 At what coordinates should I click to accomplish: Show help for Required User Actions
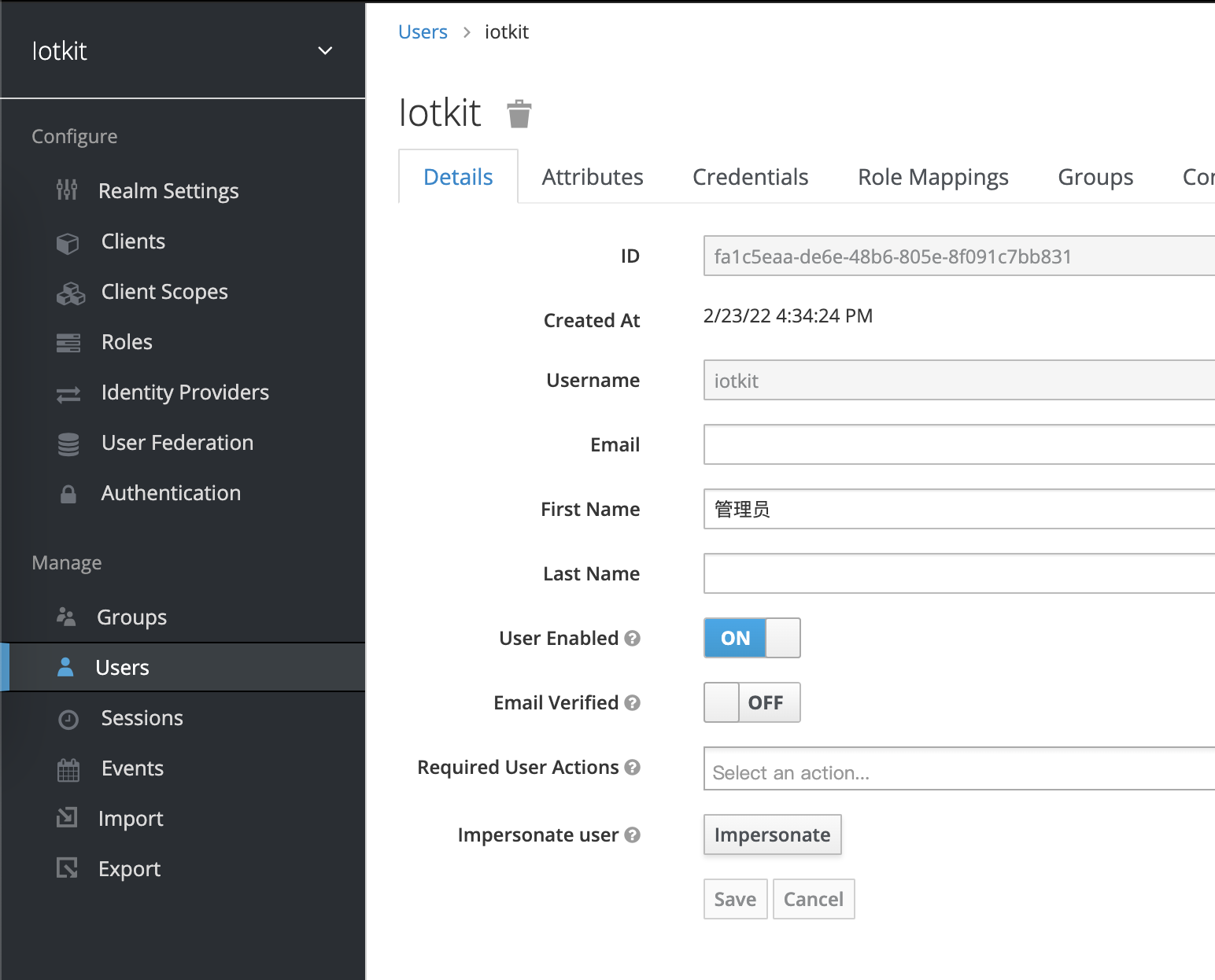[x=632, y=767]
